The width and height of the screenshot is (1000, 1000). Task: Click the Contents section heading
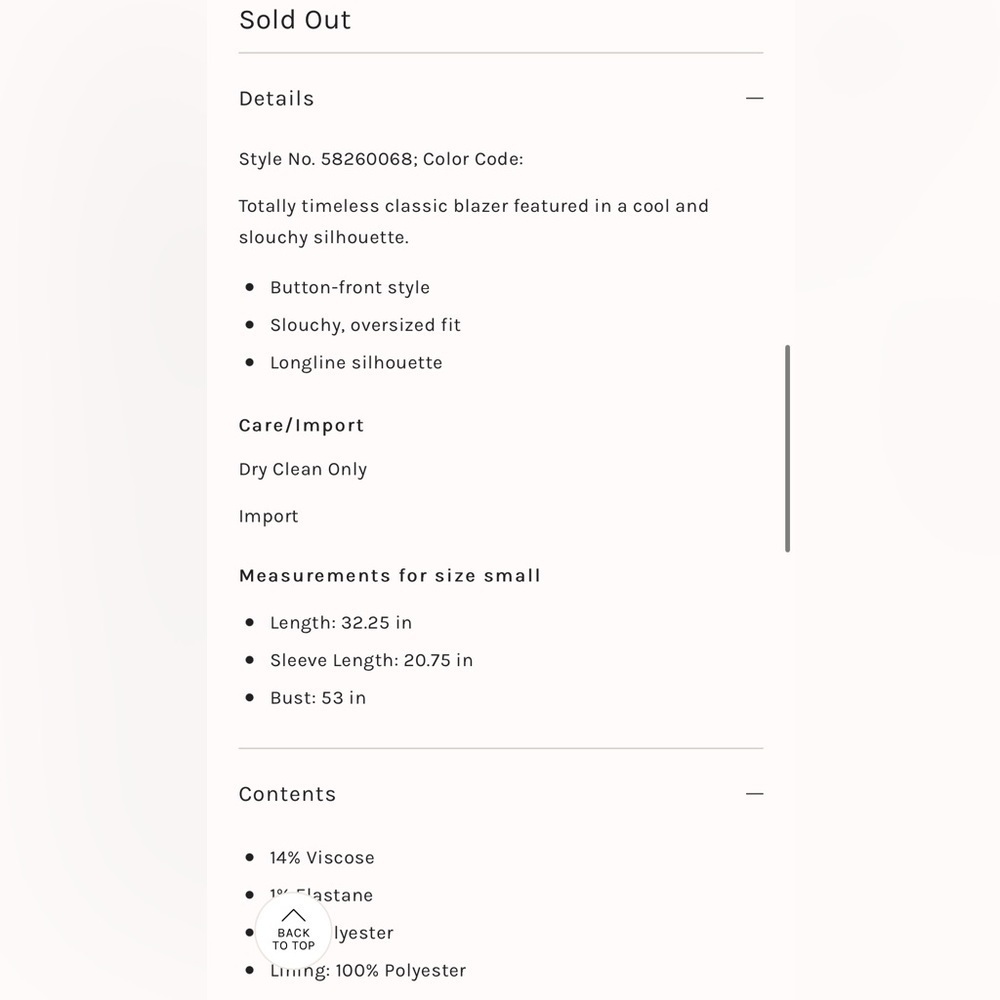click(287, 794)
